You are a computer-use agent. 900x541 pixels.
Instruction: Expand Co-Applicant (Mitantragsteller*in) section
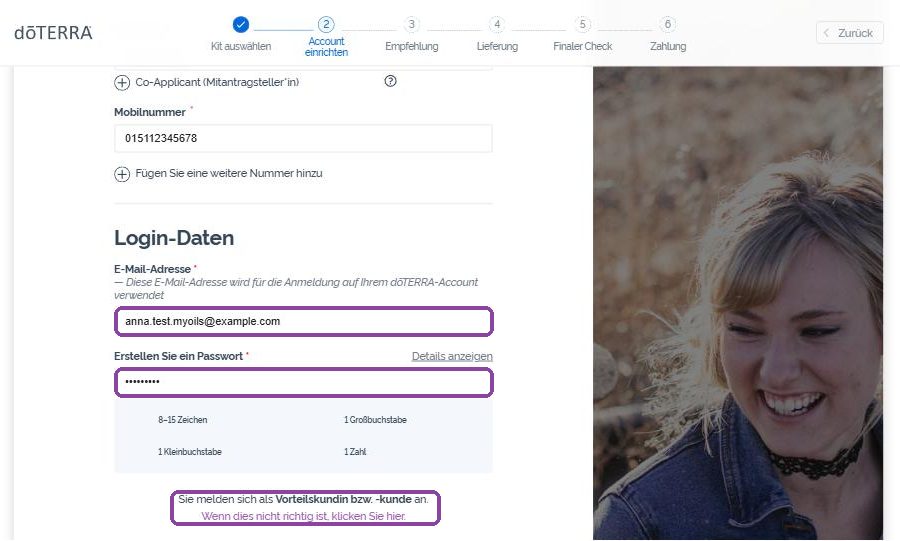pos(217,82)
